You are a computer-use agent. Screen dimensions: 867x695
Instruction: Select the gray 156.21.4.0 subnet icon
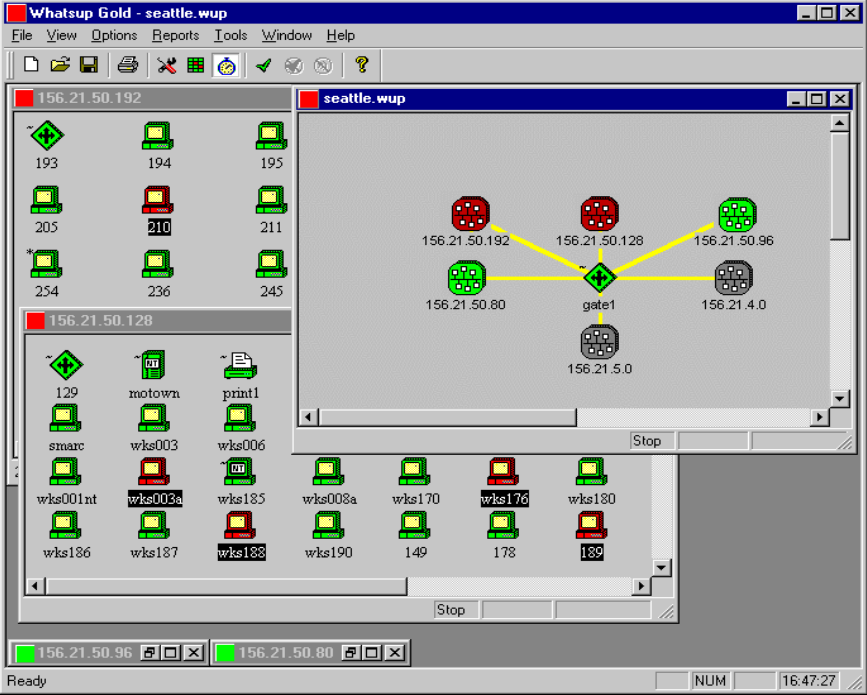pyautogui.click(x=733, y=278)
